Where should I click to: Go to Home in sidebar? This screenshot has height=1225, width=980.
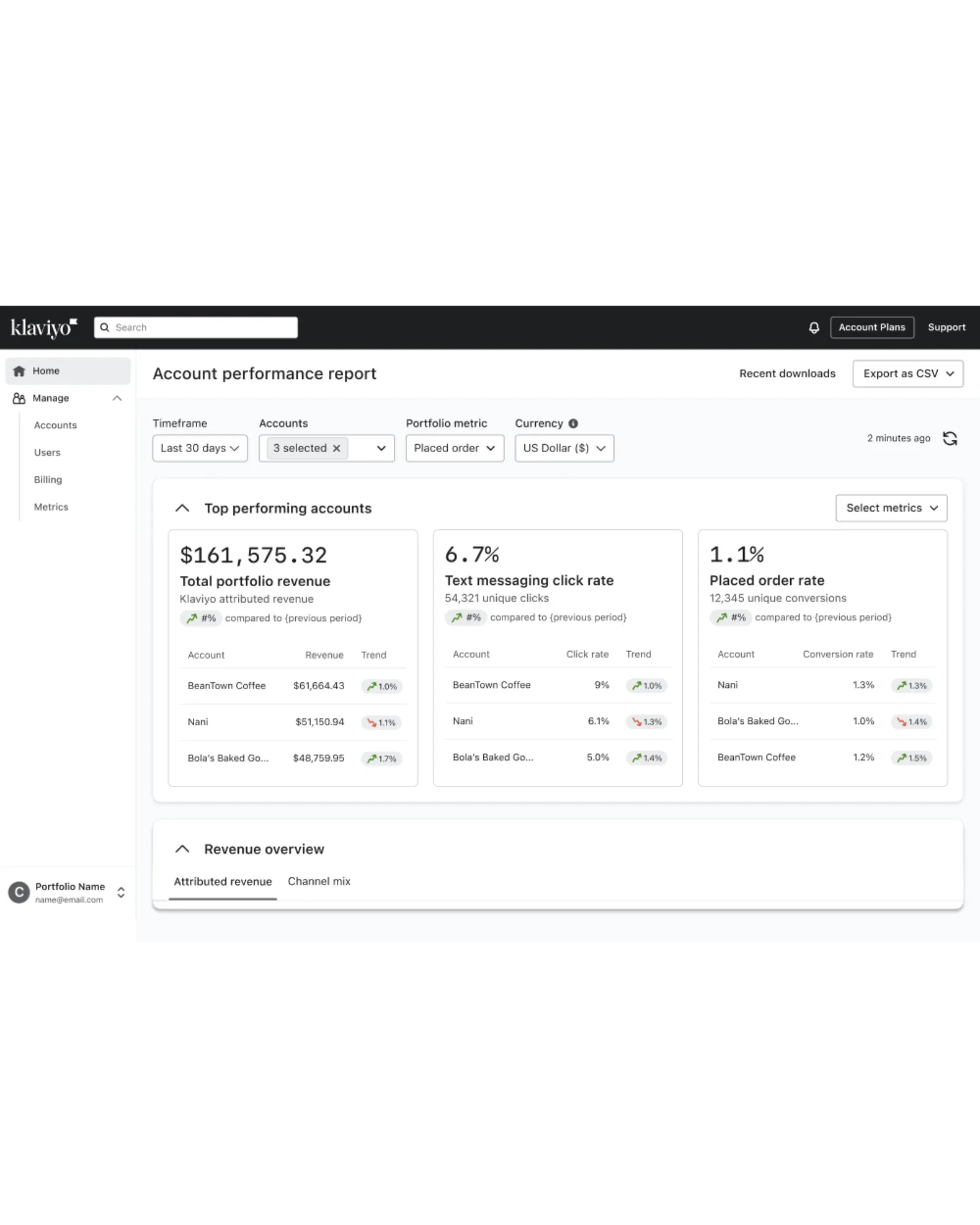click(x=68, y=371)
